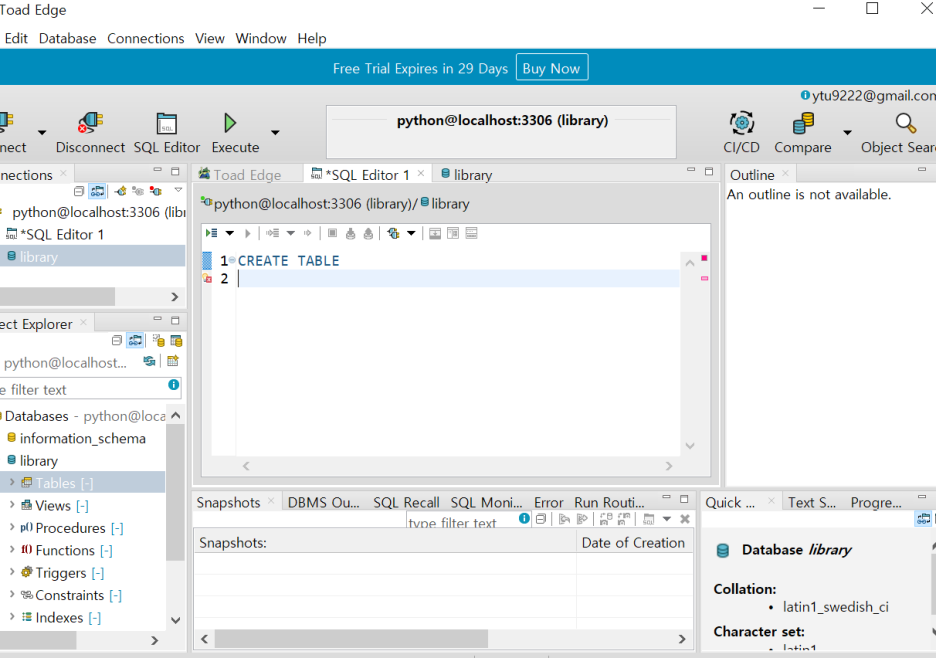936x658 pixels.
Task: Click the red-dot disconnect icon in Connections panel
Action: point(156,191)
